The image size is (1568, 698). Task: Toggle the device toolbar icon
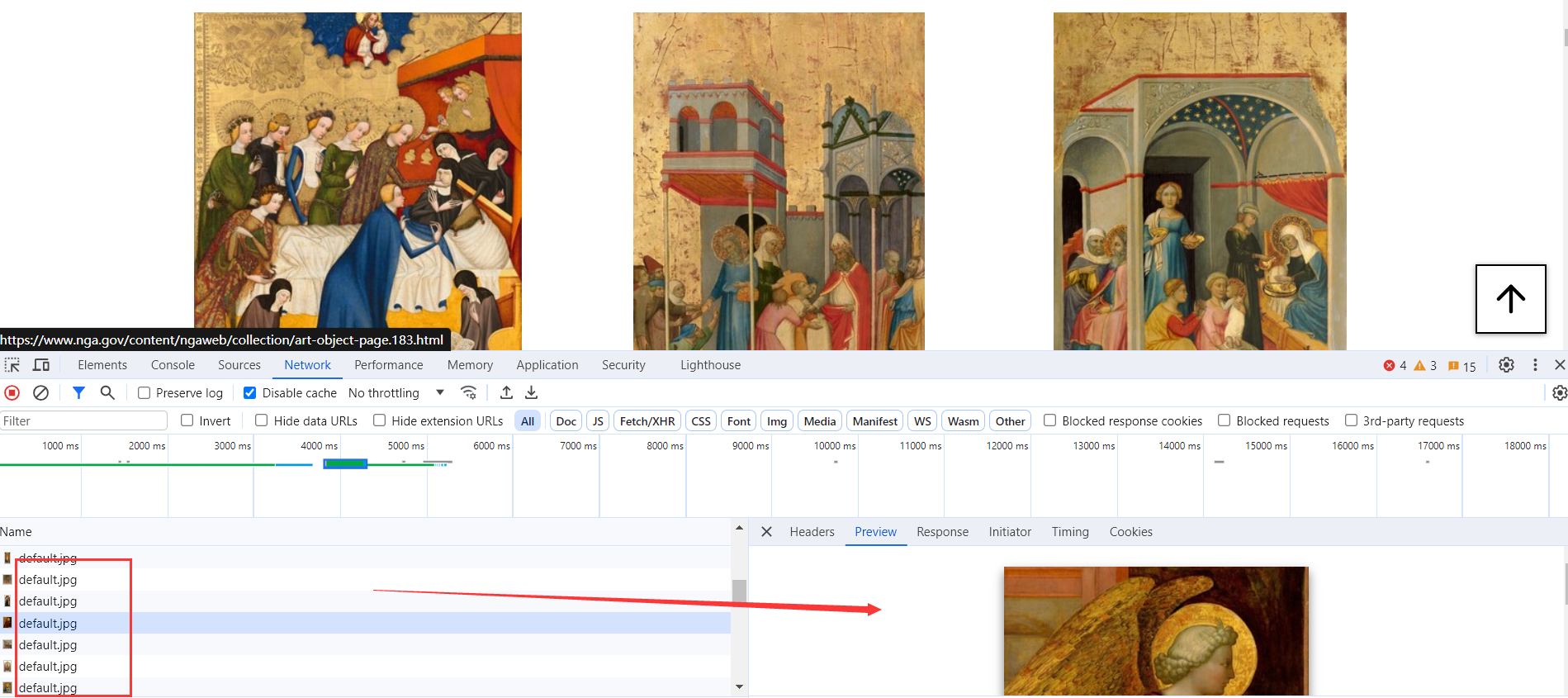click(x=41, y=365)
